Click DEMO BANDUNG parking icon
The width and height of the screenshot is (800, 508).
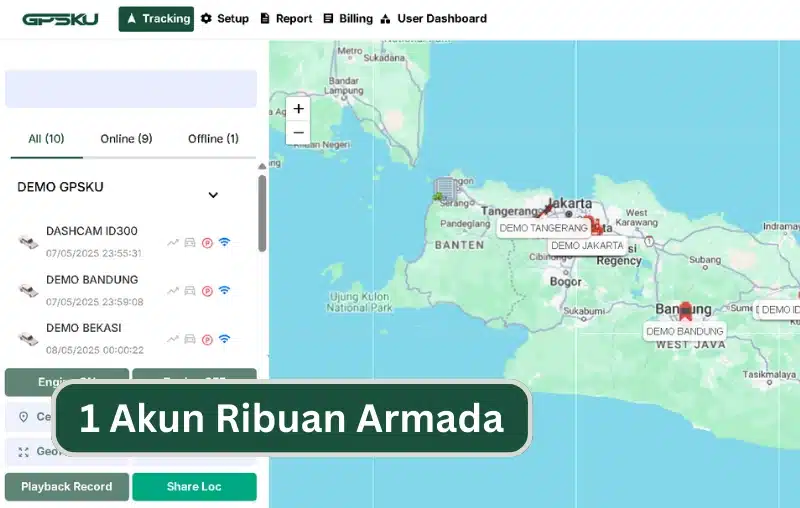[x=207, y=291]
